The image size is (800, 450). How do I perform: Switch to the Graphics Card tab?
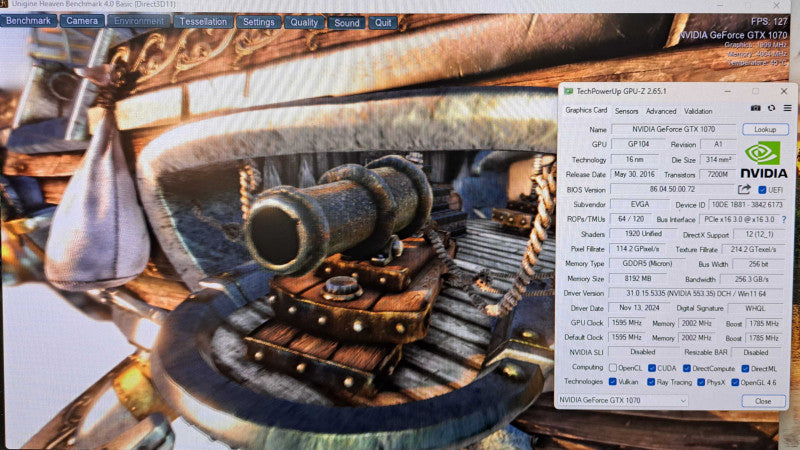(586, 110)
